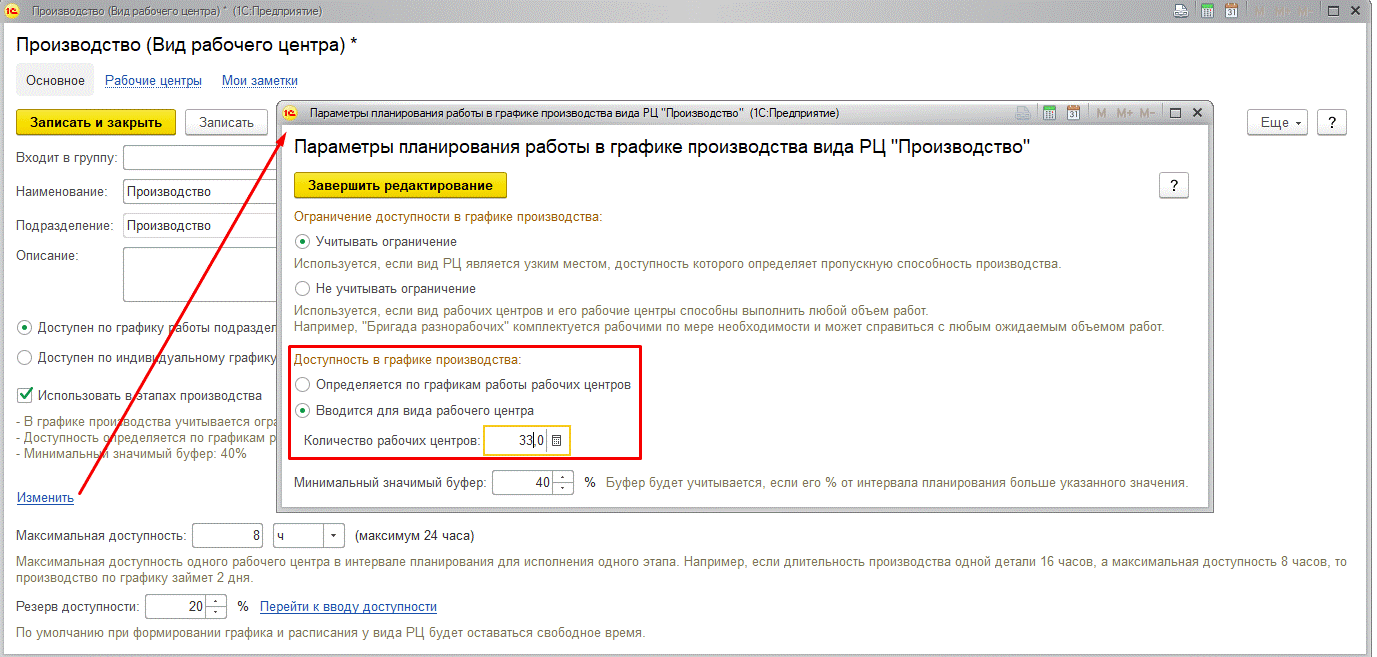Open the Еще dropdown menu
This screenshot has height=657, width=1377.
(x=1277, y=121)
